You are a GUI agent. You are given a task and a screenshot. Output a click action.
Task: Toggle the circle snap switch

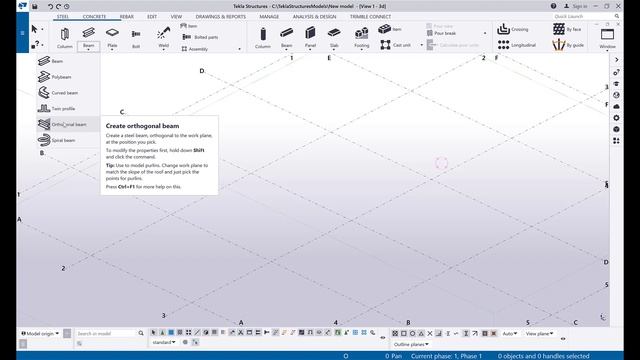(412, 333)
